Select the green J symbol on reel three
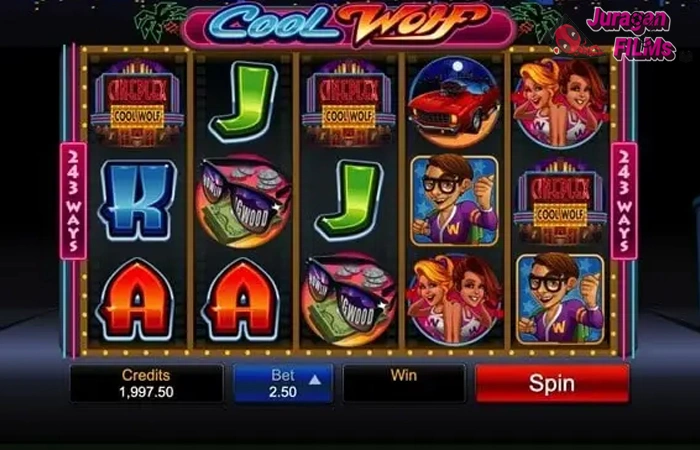 (349, 200)
